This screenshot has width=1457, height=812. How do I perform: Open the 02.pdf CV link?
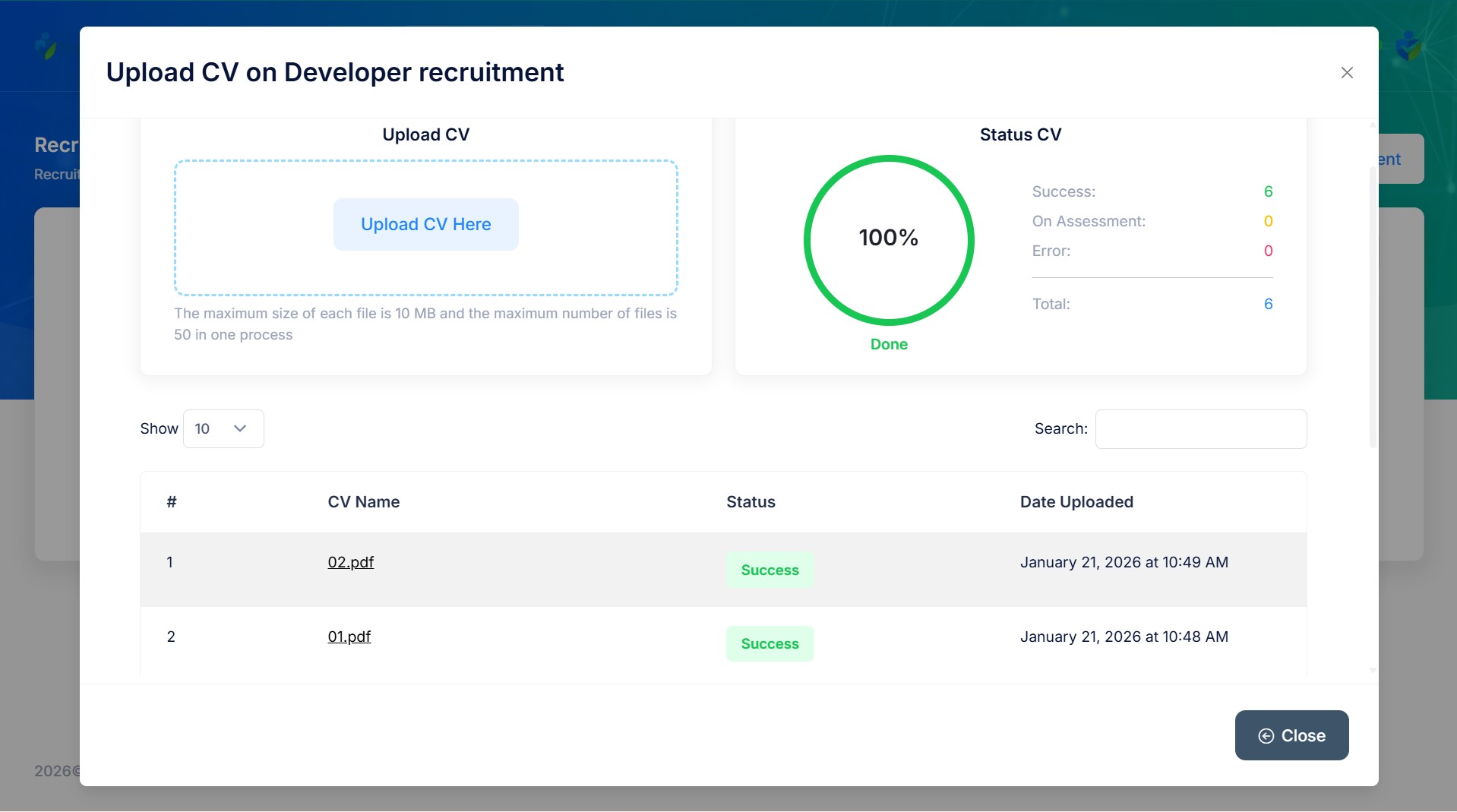350,562
